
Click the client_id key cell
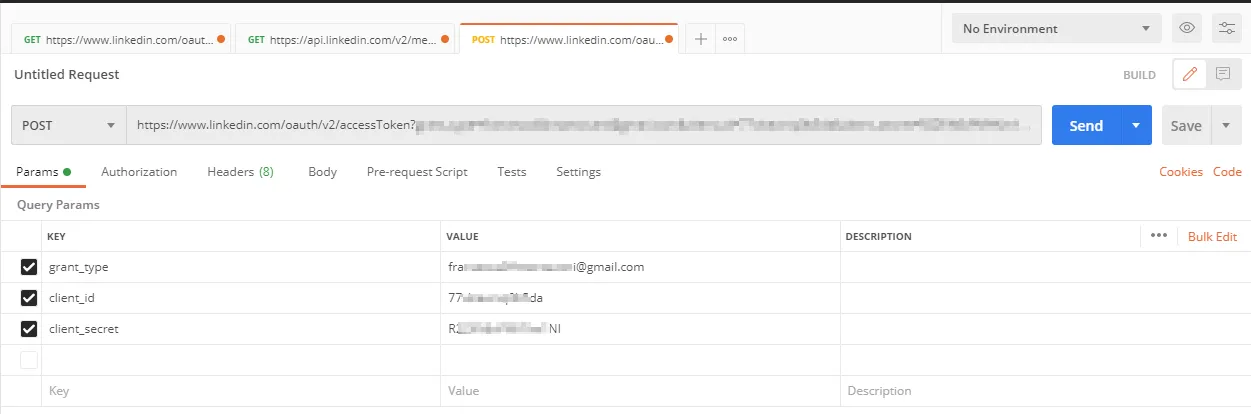241,298
